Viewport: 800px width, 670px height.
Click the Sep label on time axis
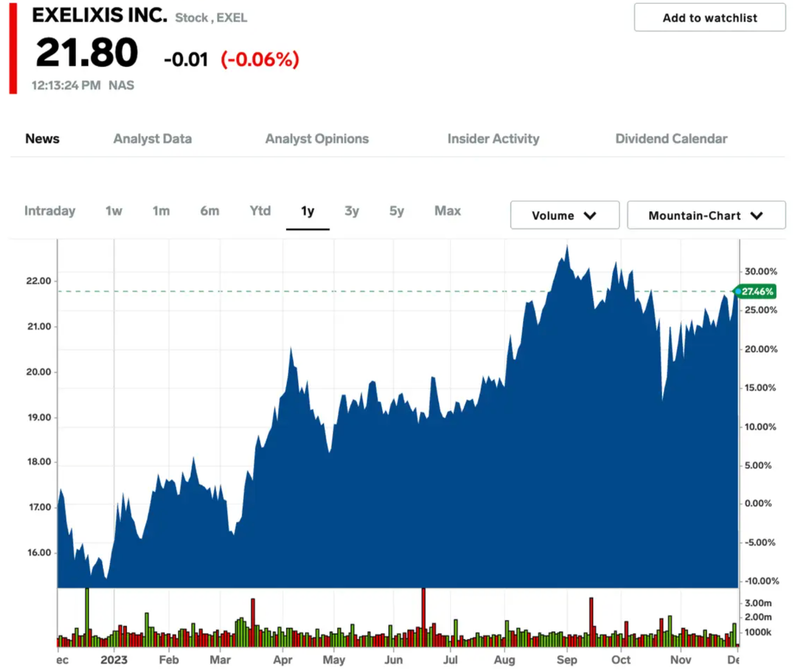[x=566, y=660]
